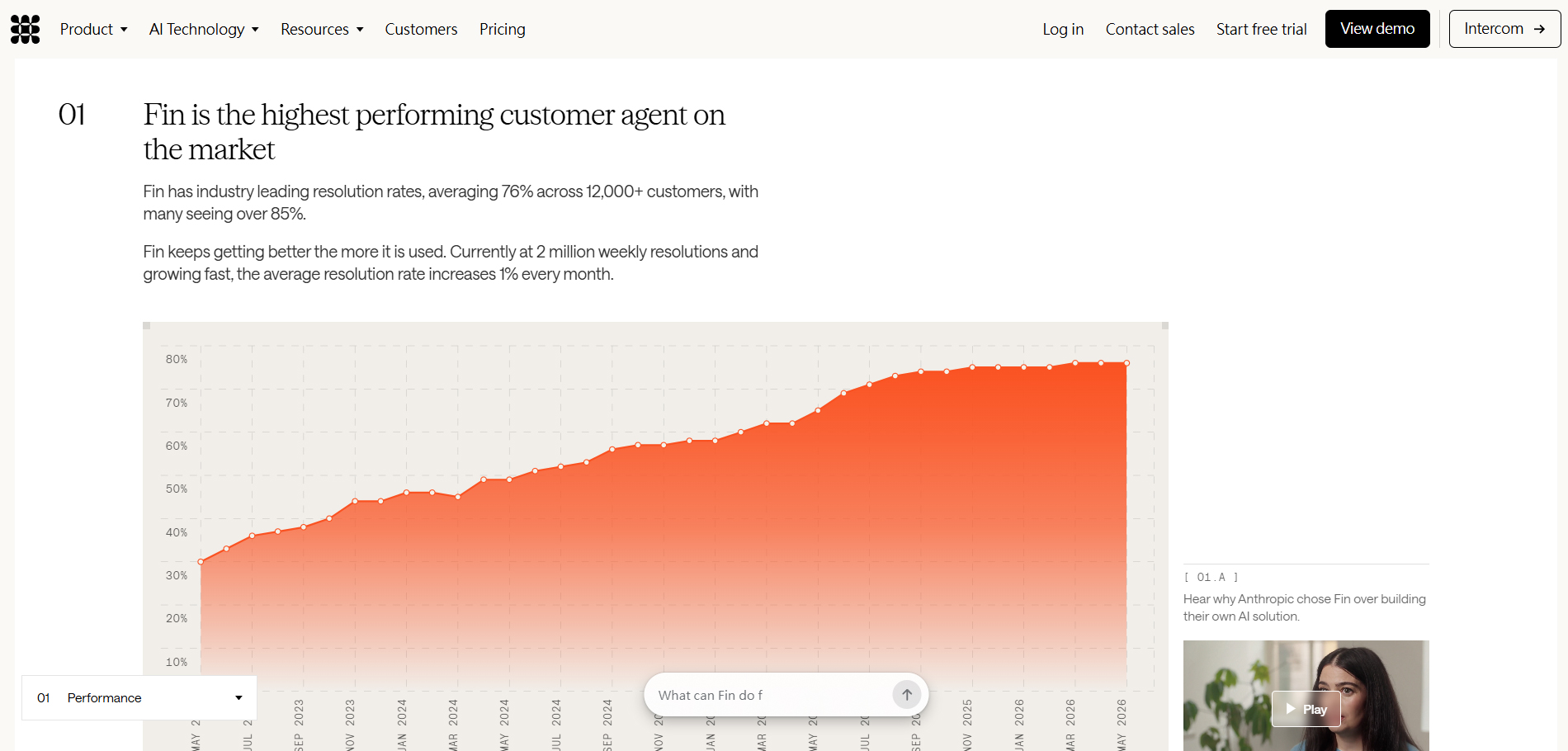Click the View demo button

(1377, 29)
